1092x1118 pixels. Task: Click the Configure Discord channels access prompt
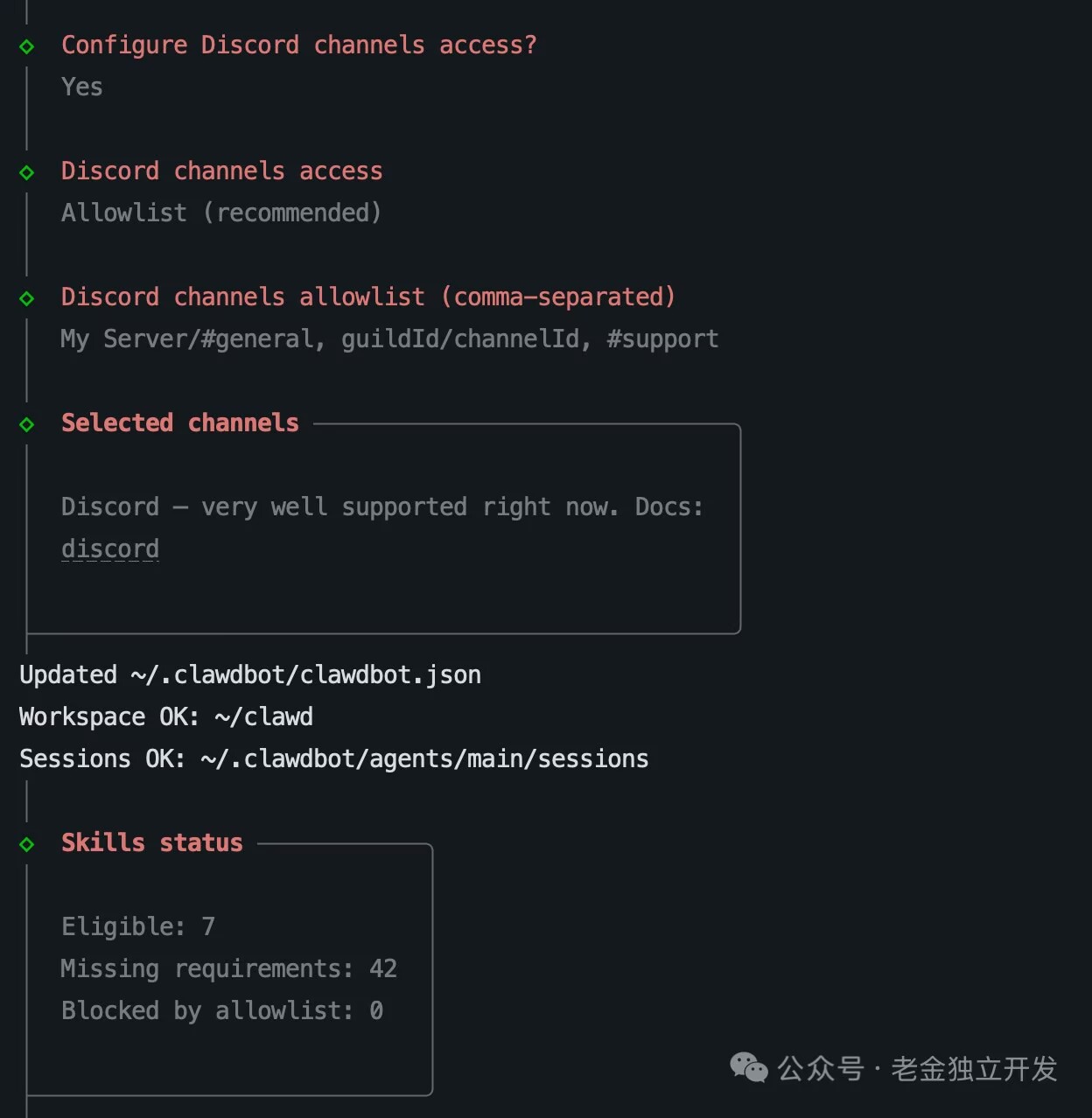(x=298, y=45)
